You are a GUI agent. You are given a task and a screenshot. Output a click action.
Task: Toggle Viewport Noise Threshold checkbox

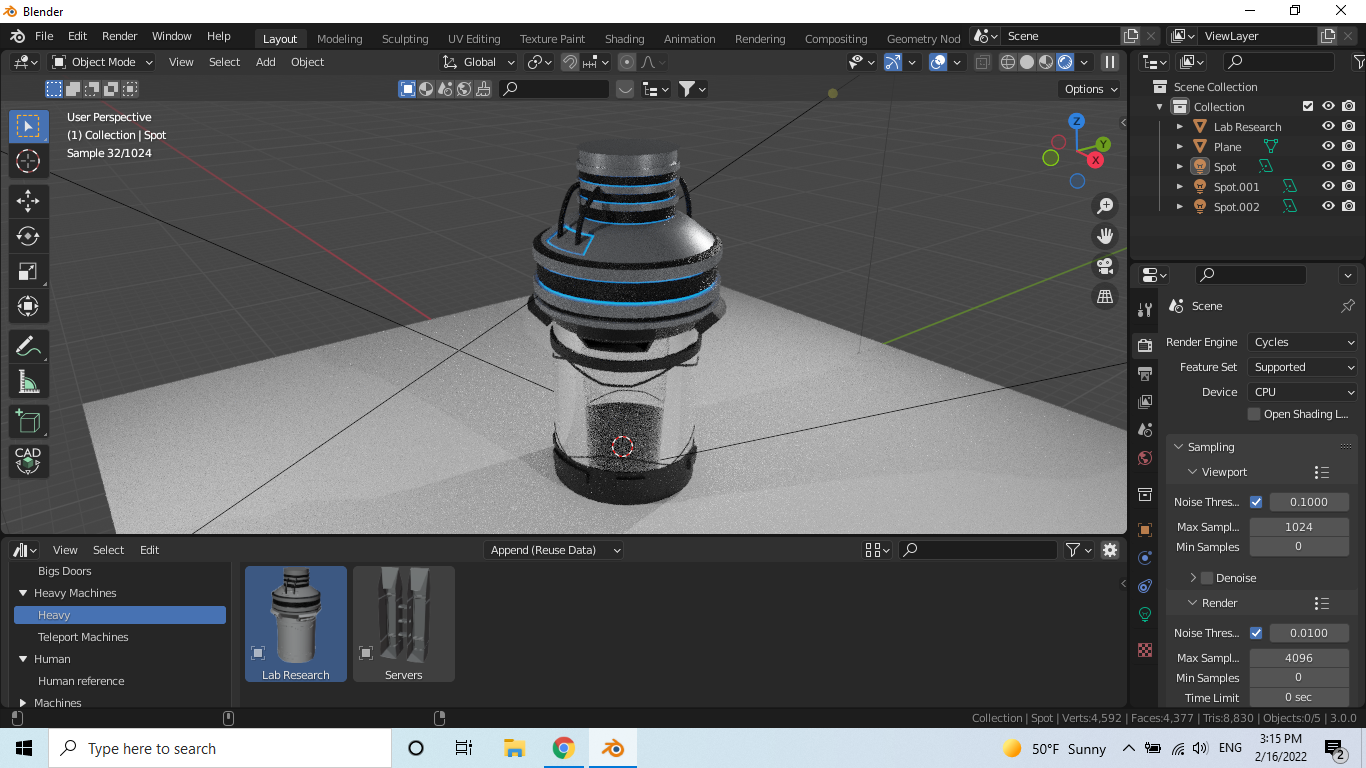click(1256, 502)
